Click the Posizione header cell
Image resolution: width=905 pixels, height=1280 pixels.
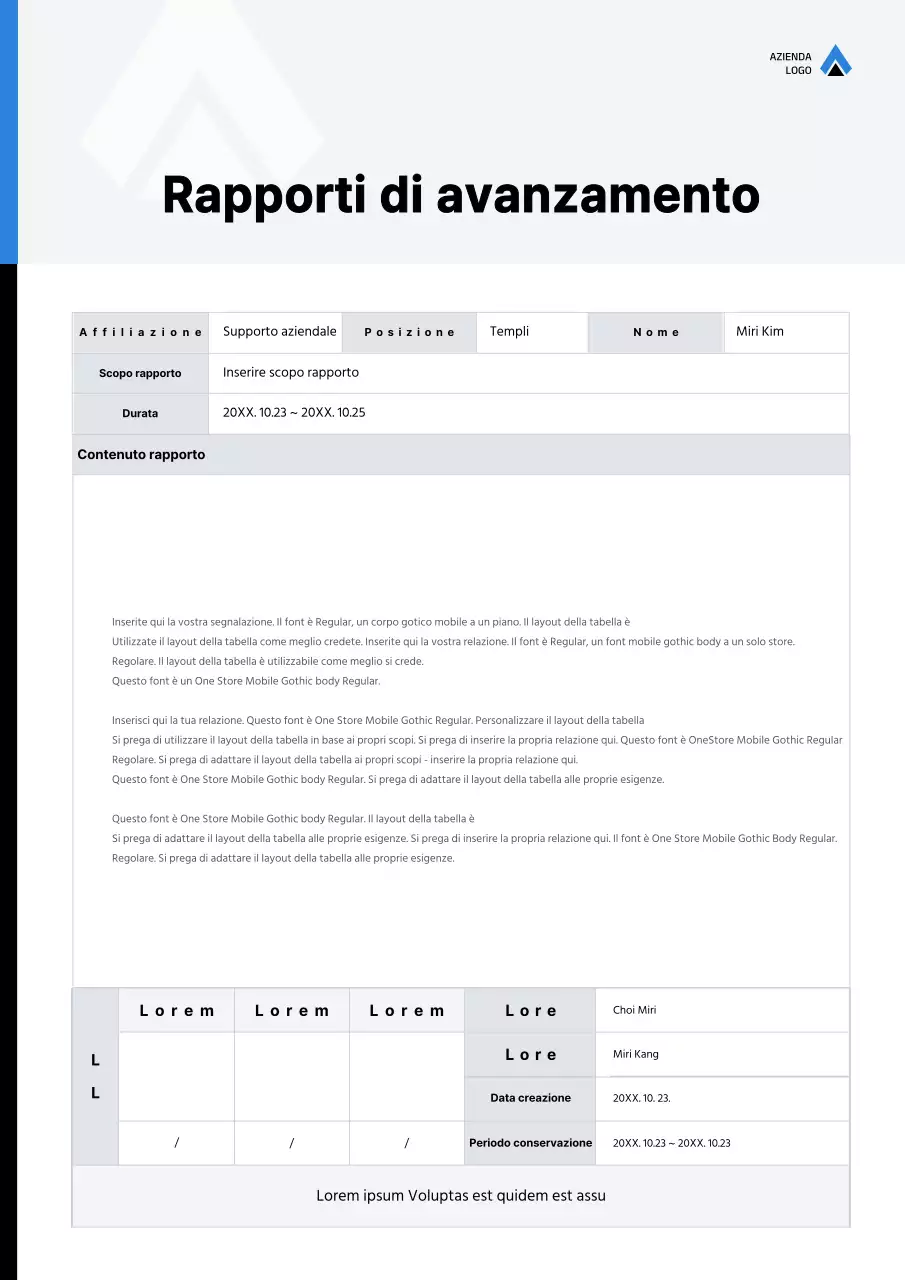(409, 331)
